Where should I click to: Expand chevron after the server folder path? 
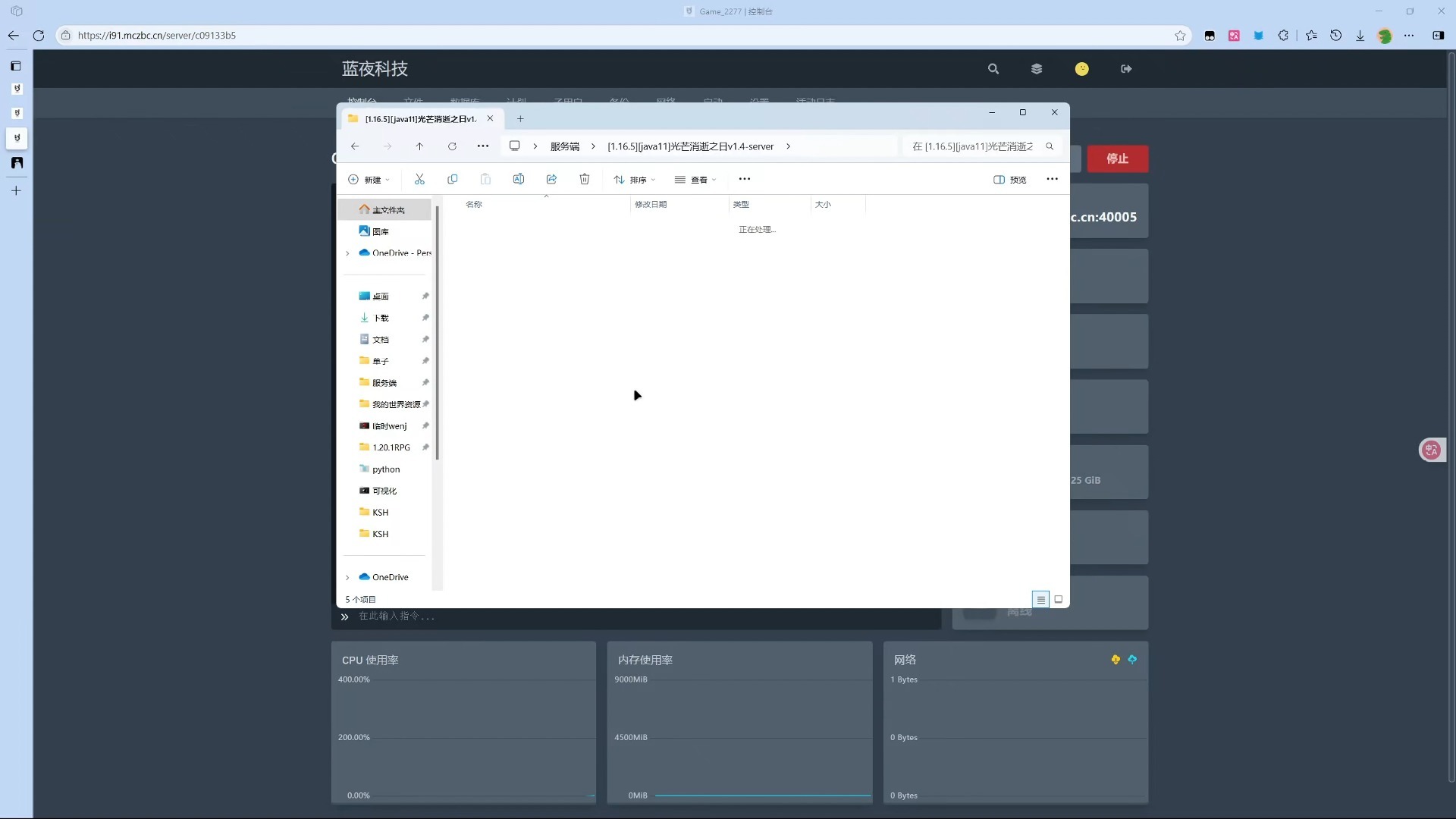coord(789,146)
